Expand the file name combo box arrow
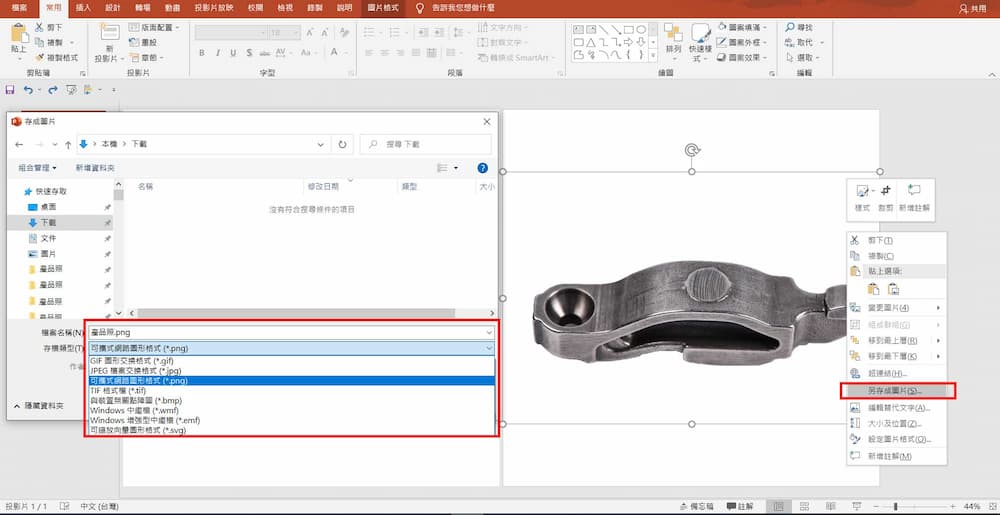The height and width of the screenshot is (515, 1000). [488, 332]
